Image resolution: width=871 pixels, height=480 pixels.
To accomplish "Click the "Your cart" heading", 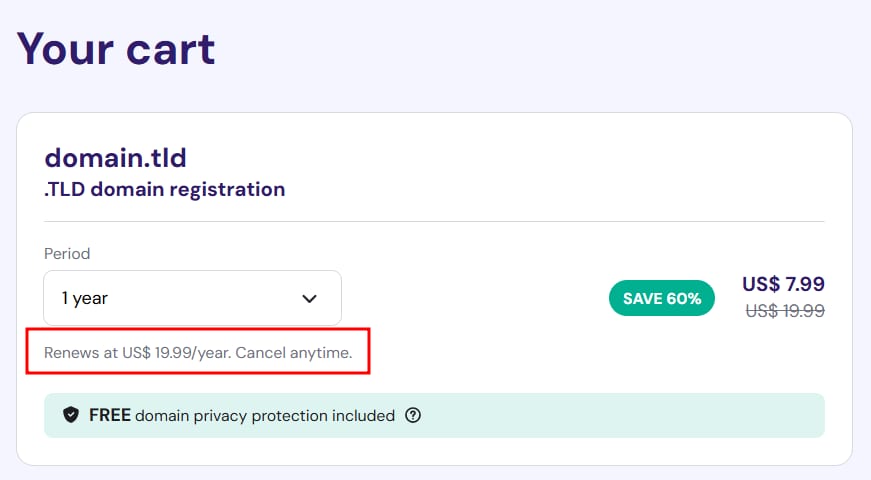I will click(116, 47).
